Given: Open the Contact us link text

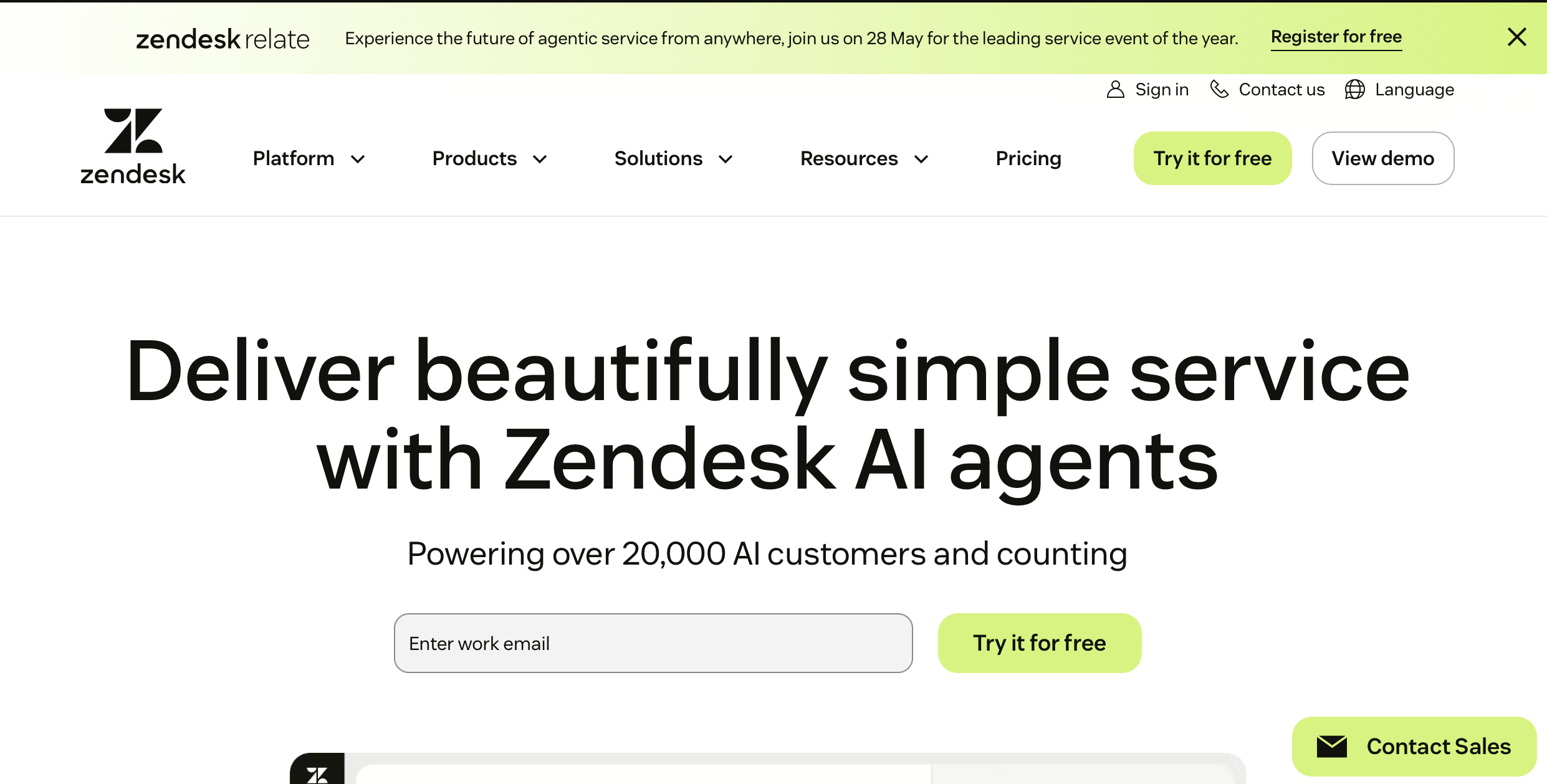Looking at the screenshot, I should (1281, 90).
